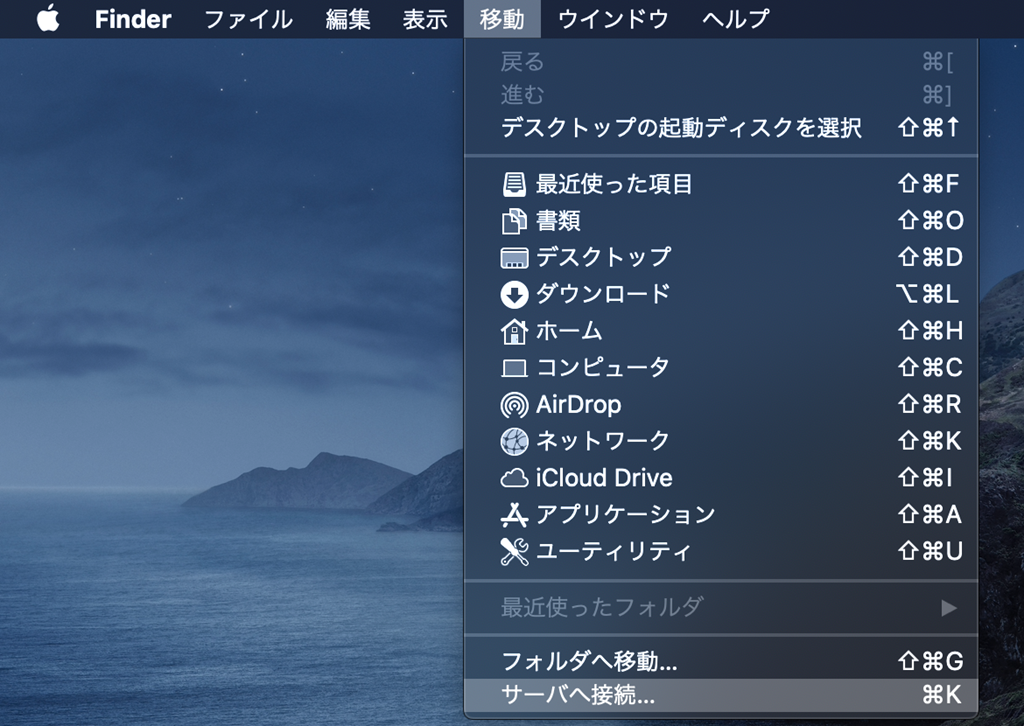Viewport: 1024px width, 726px height.
Task: Select the 書類 menu label
Action: [558, 221]
